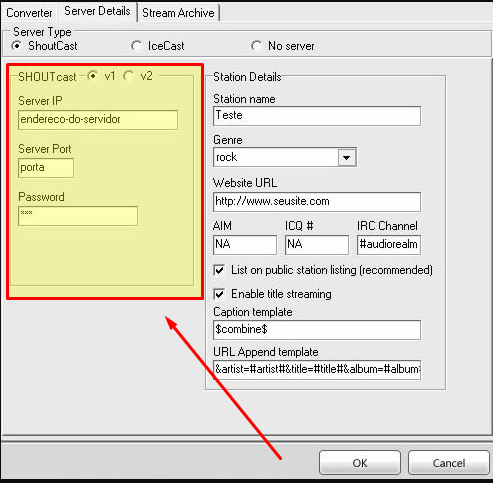Switch to the Converter tab

[x=29, y=13]
